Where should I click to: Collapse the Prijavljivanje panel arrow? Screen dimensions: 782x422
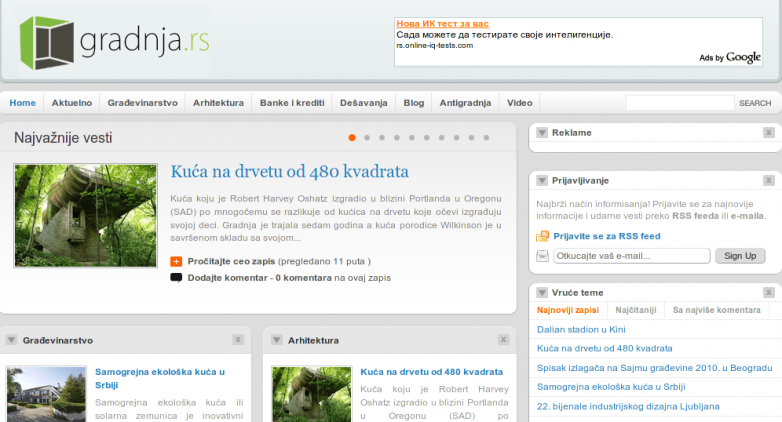541,180
